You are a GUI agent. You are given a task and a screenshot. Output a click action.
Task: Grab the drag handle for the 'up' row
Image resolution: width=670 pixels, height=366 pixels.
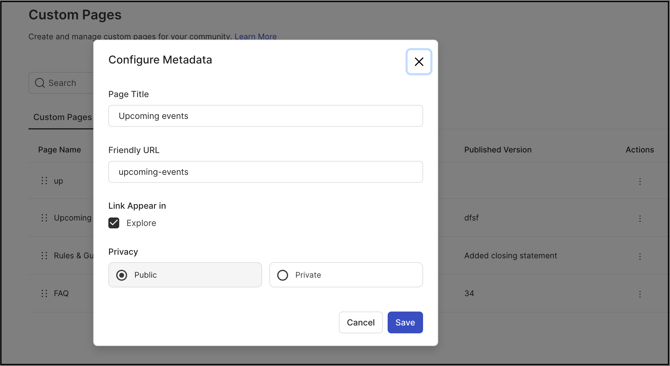[44, 181]
